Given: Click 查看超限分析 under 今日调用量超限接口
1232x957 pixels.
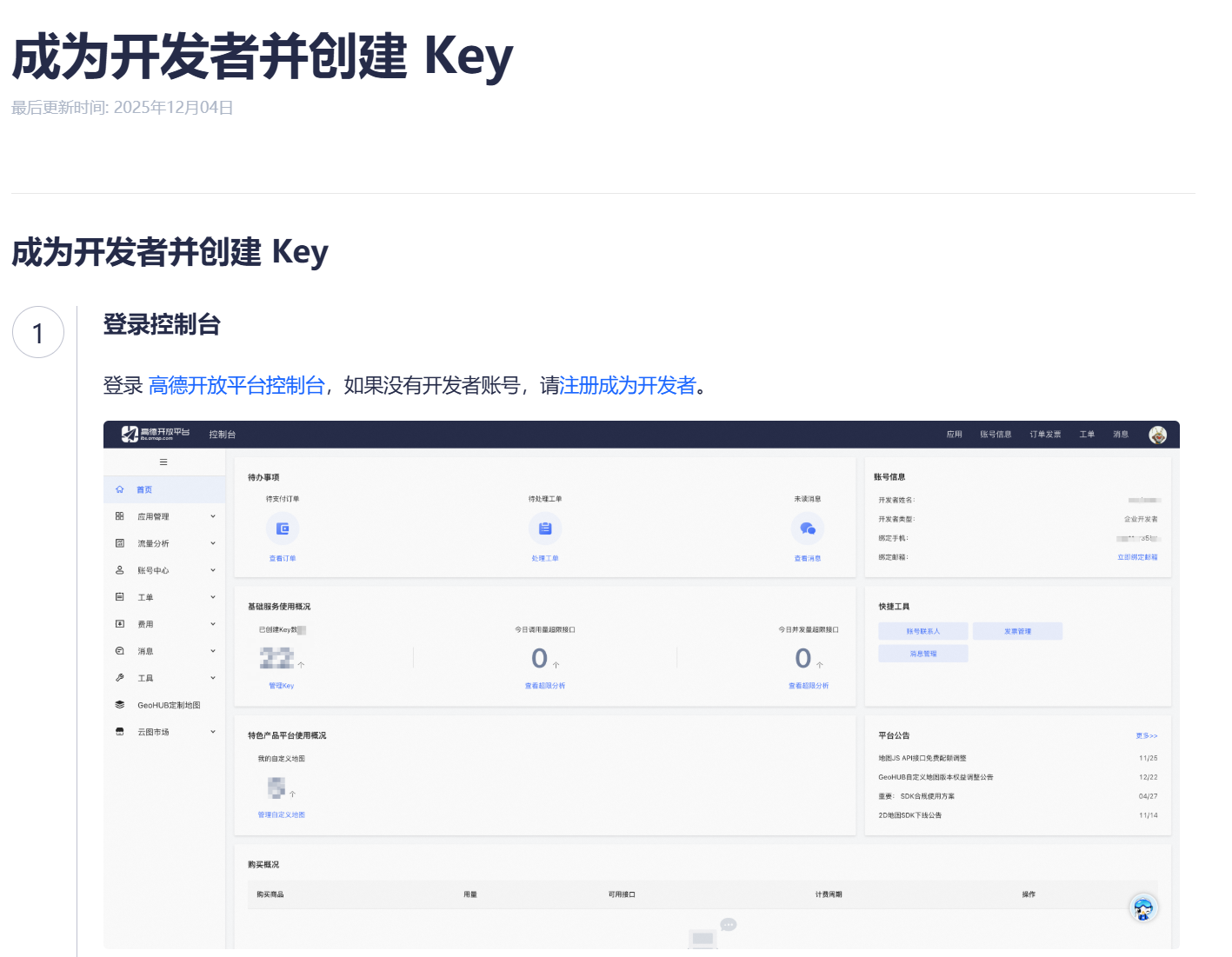Looking at the screenshot, I should click(x=545, y=686).
